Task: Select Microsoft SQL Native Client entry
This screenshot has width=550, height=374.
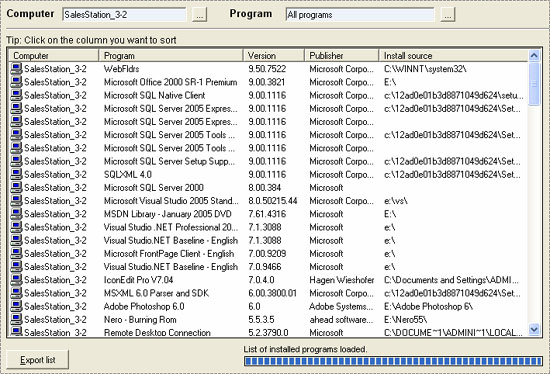Action: tap(155, 95)
